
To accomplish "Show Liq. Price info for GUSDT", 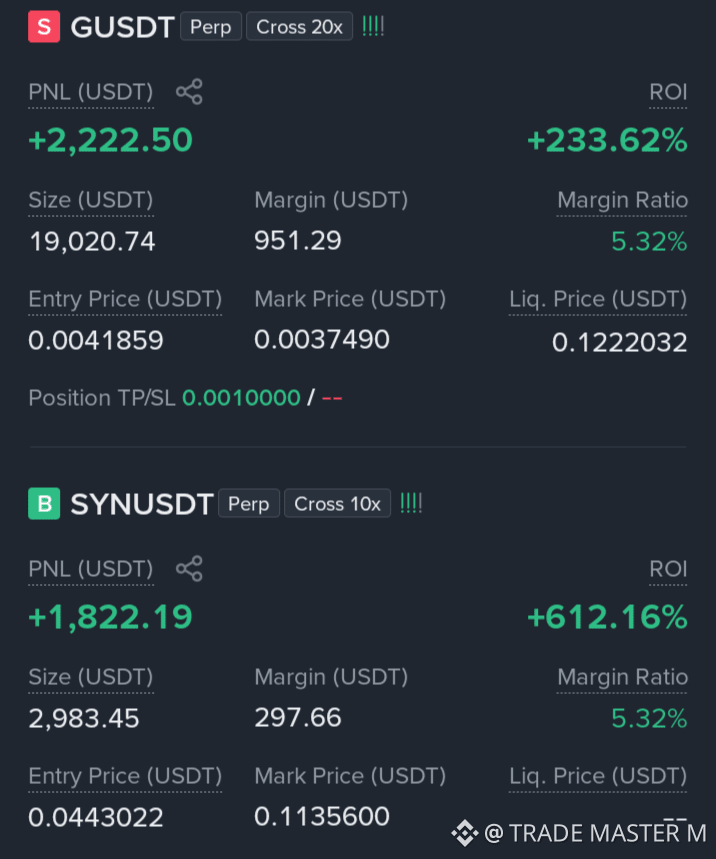I will point(598,300).
